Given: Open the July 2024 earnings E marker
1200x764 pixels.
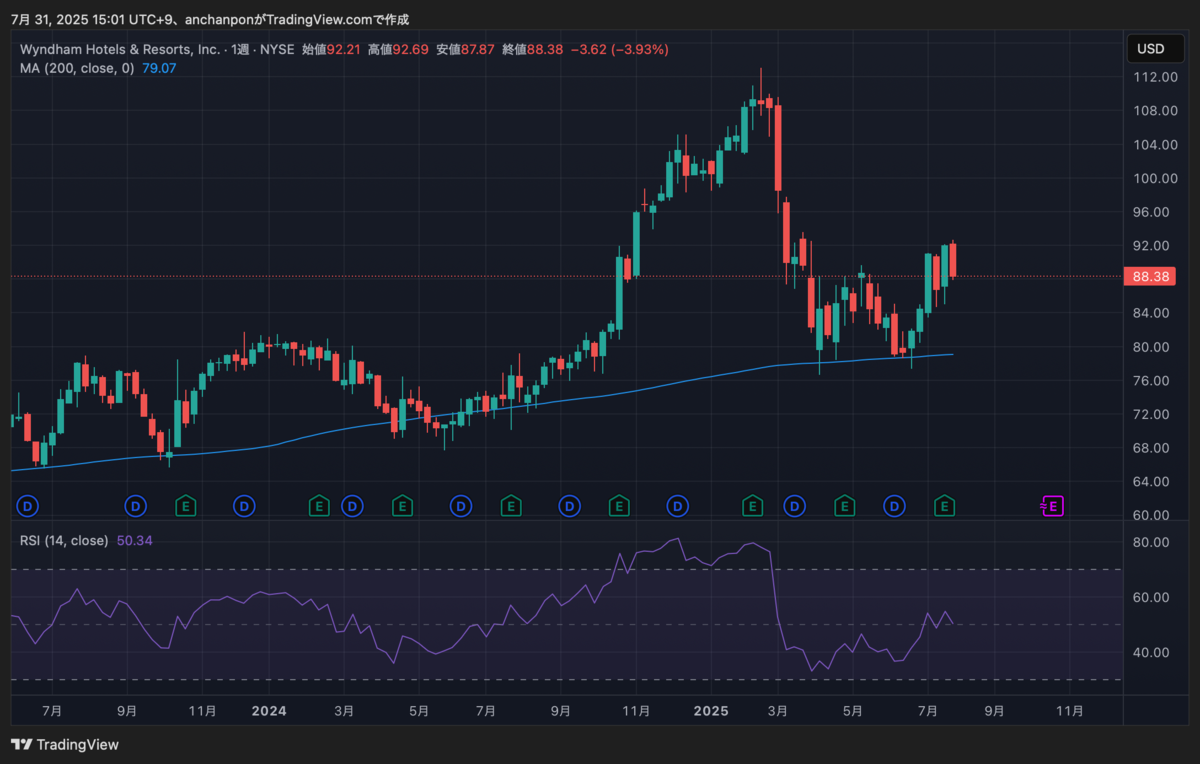Looking at the screenshot, I should coord(511,506).
